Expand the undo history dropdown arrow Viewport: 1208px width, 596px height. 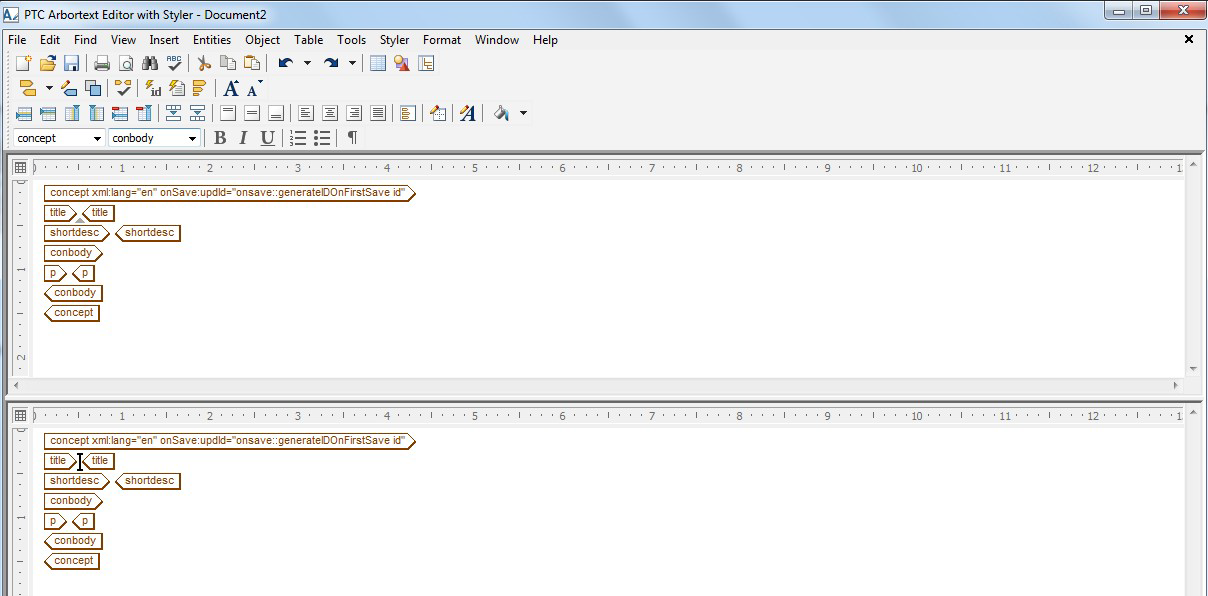307,63
